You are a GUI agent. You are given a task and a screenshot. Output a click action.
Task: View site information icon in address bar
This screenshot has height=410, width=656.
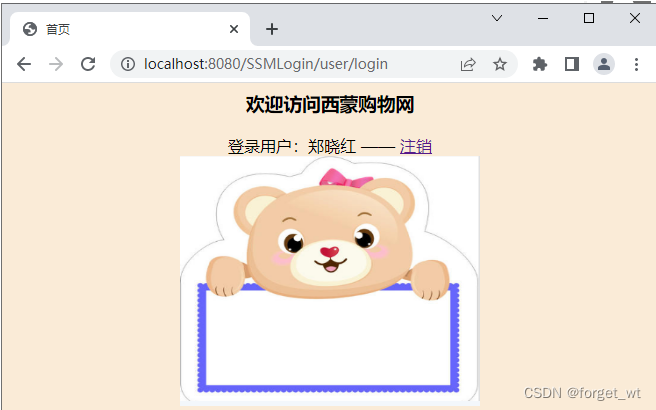point(128,64)
